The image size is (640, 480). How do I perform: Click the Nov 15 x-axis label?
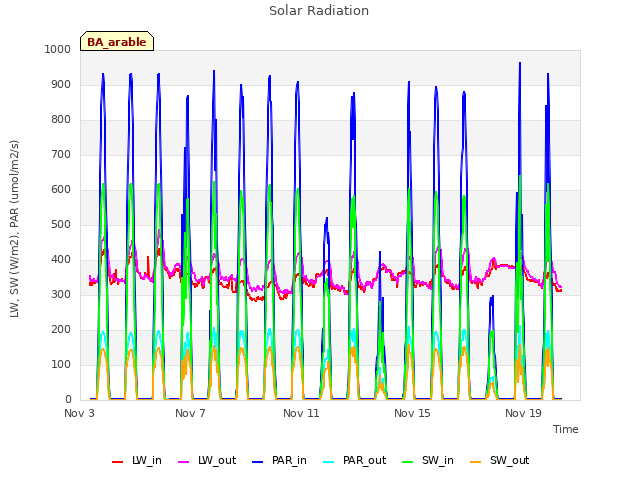tap(412, 413)
